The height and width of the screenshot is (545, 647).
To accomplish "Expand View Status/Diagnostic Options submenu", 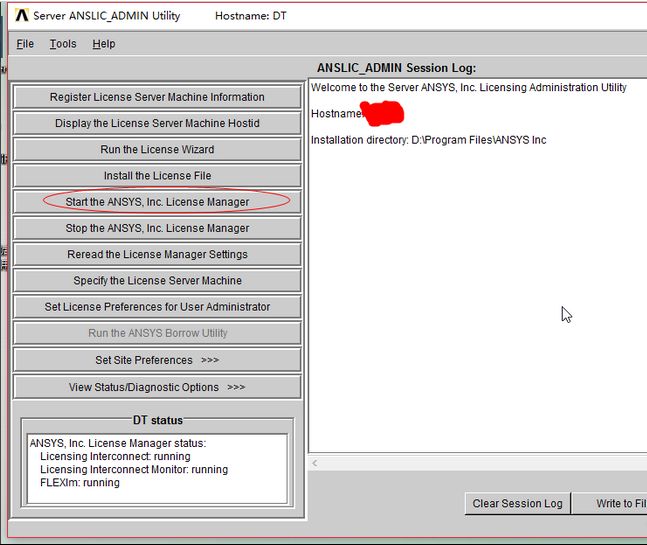I will (157, 387).
